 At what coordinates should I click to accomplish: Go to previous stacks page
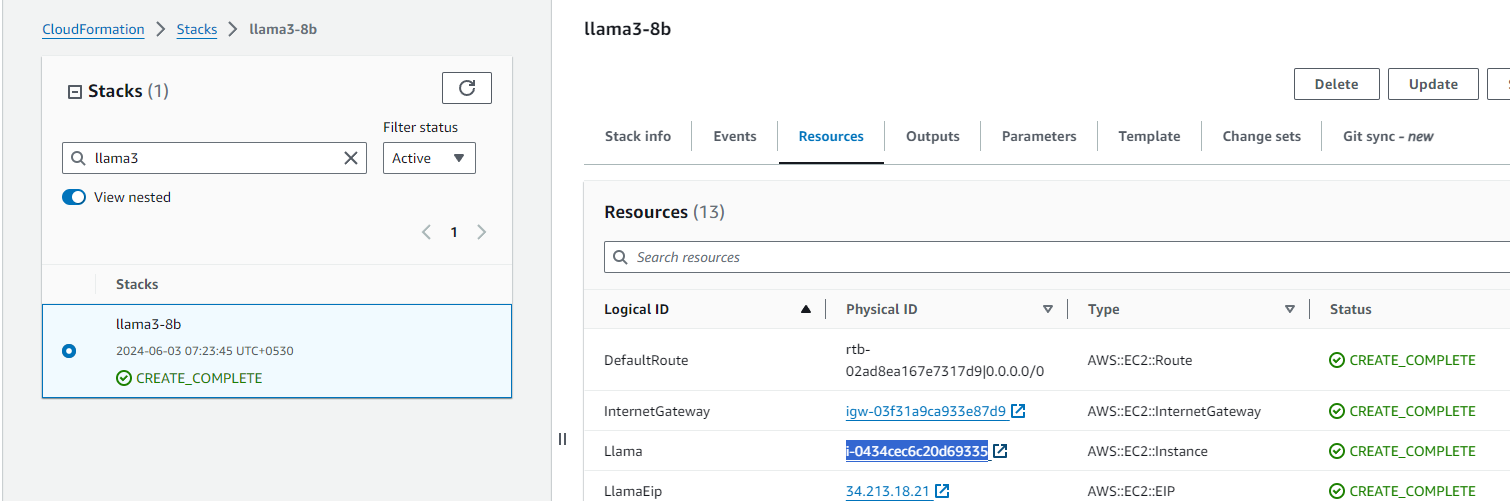pyautogui.click(x=426, y=232)
